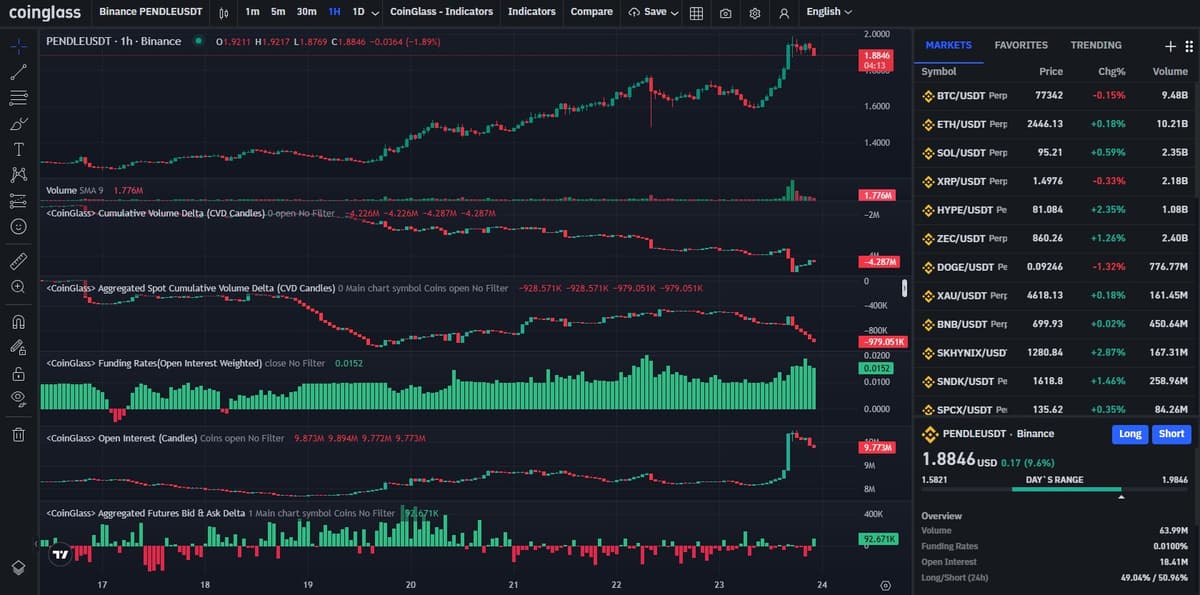The height and width of the screenshot is (595, 1200).
Task: Click the red 1.8846 price label on axis
Action: 876,59
